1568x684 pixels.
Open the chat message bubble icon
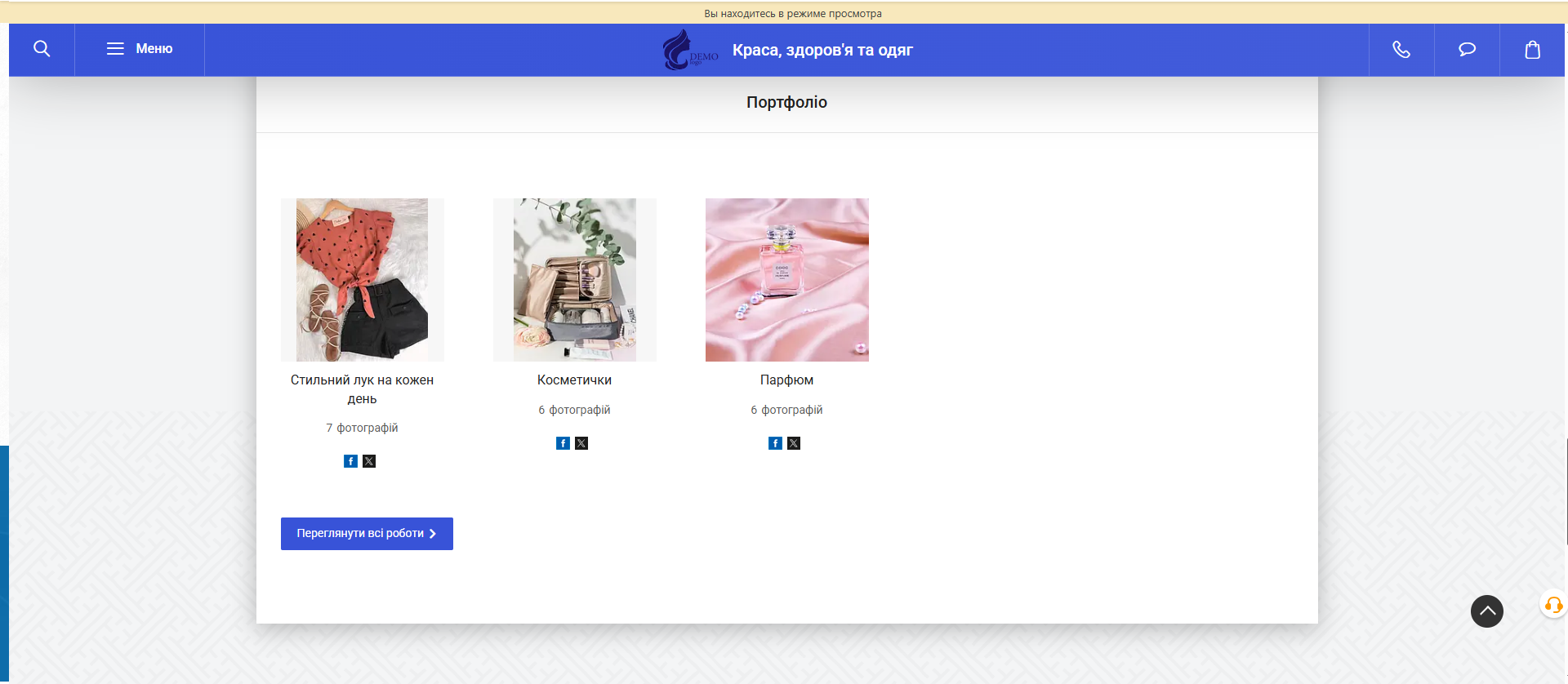pos(1467,50)
